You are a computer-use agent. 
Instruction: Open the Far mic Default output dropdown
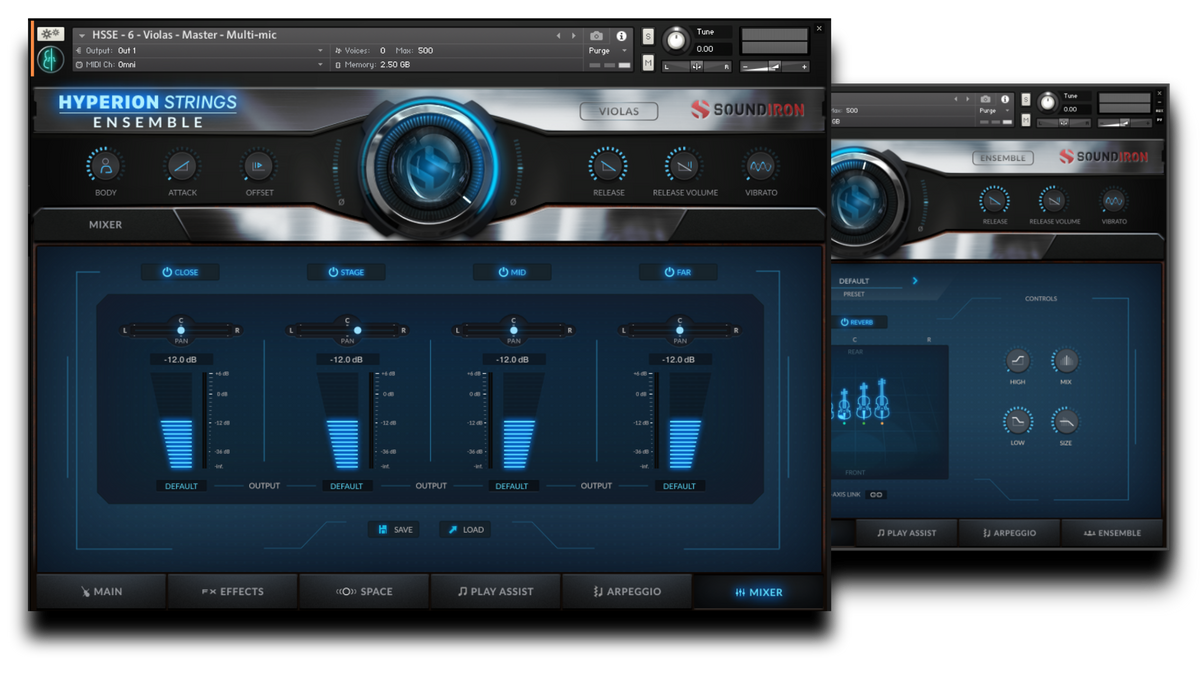click(679, 486)
